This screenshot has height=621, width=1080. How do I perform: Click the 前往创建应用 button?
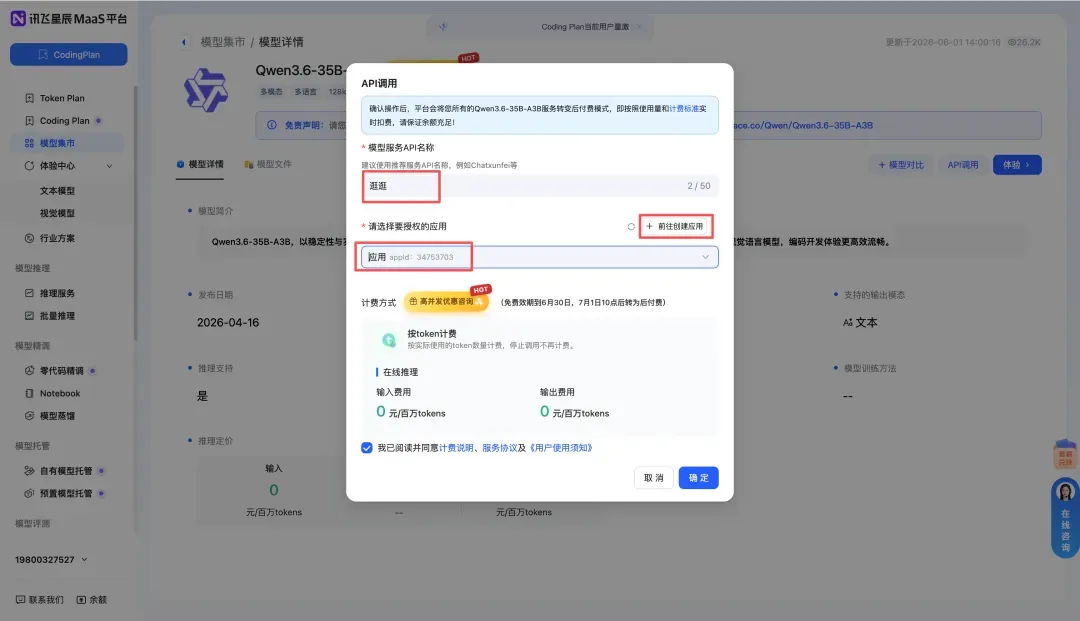point(675,227)
